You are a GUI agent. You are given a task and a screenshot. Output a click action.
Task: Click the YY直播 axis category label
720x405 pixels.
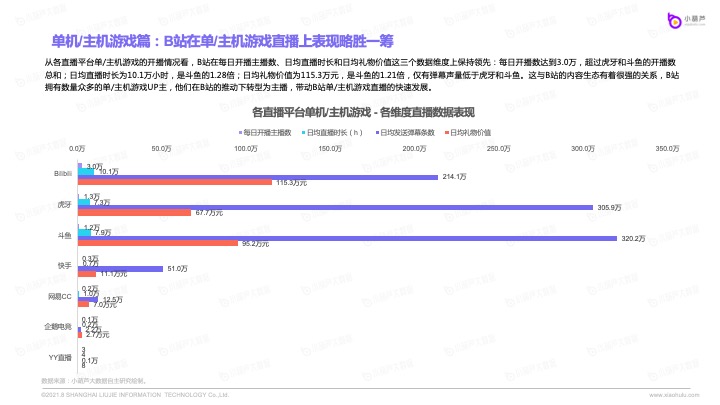point(60,357)
